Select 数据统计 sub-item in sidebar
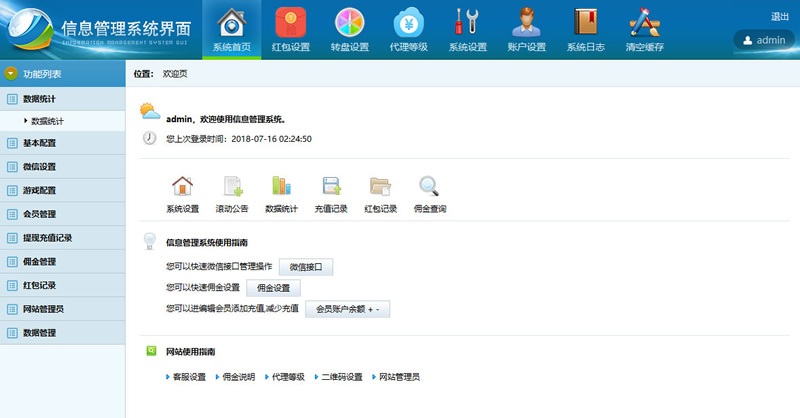Viewport: 800px width, 418px height. point(47,120)
